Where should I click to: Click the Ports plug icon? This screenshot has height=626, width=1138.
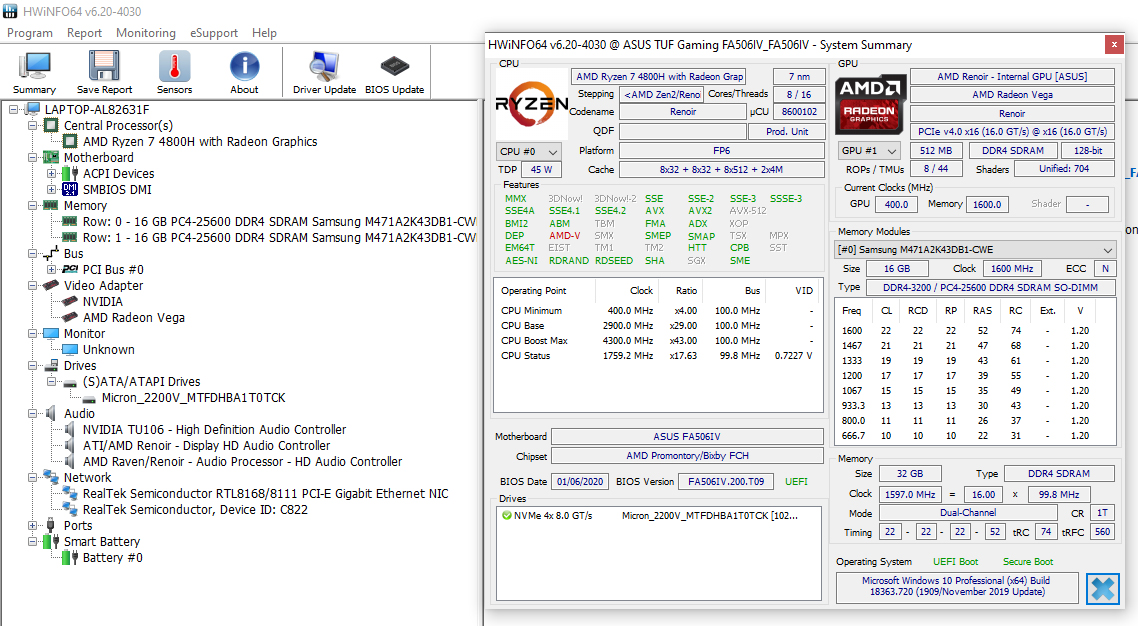[x=50, y=525]
